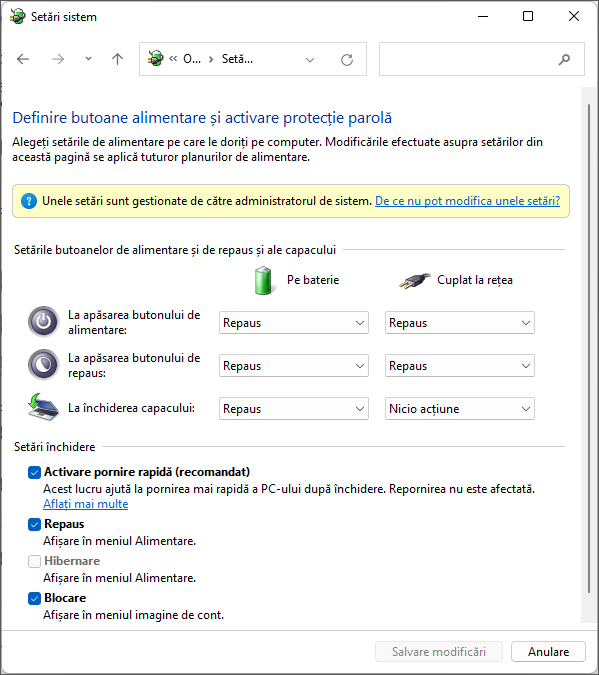Screen dimensions: 599x675
Task: Click the forward navigation arrow
Action: click(58, 59)
